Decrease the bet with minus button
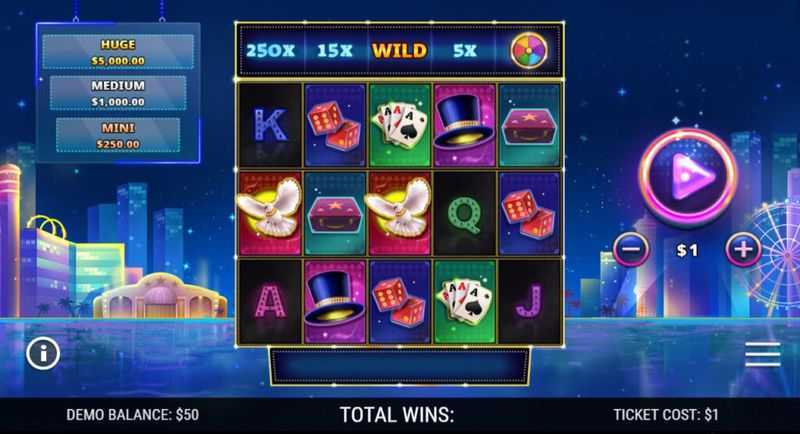This screenshot has height=434, width=800. pyautogui.click(x=631, y=250)
